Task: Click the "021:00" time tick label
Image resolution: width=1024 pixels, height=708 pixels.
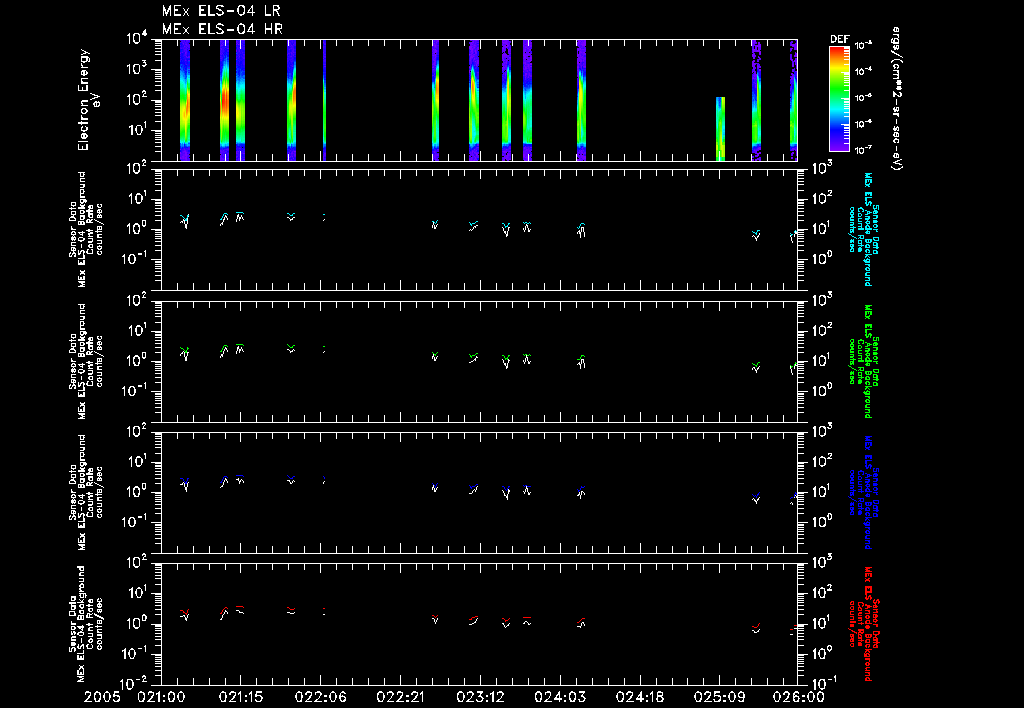Action: tap(161, 698)
